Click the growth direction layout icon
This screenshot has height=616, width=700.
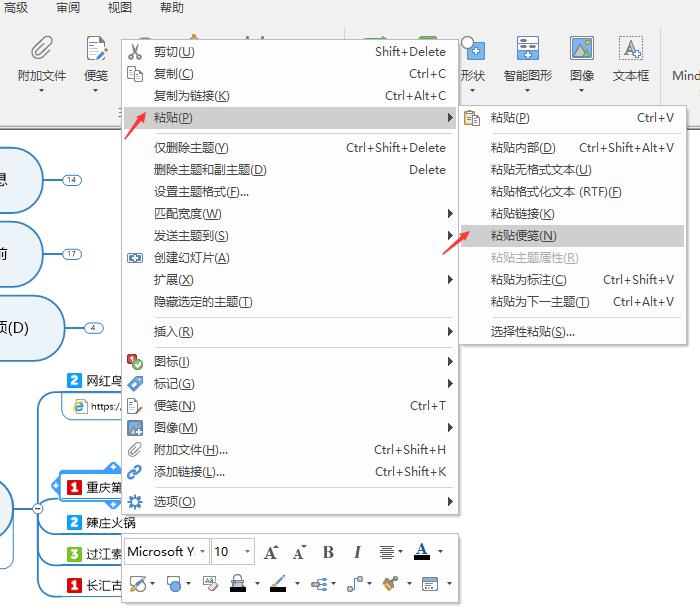(319, 584)
